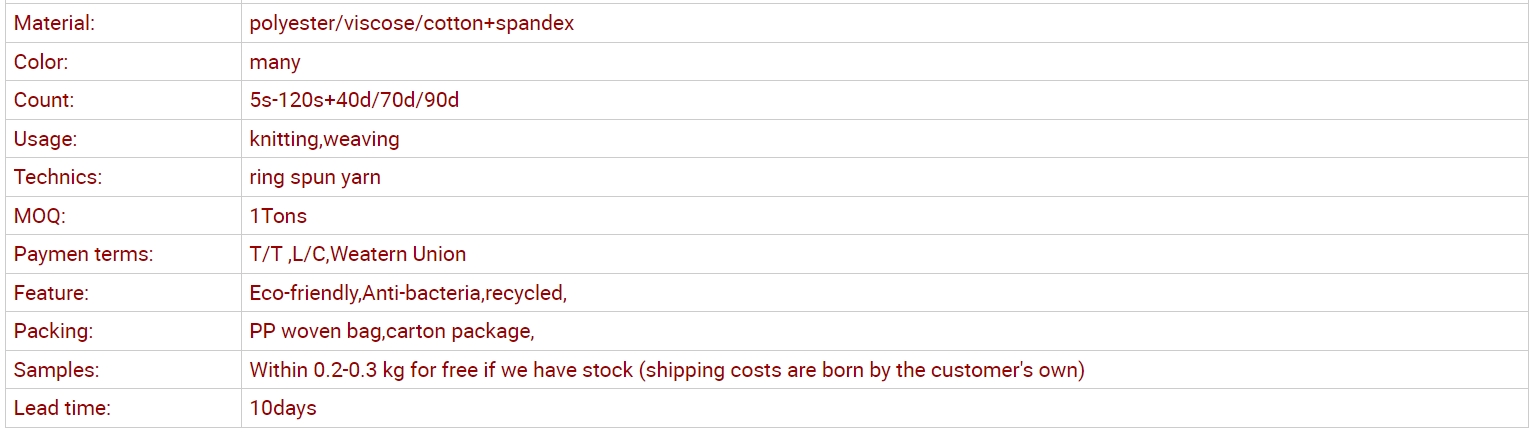Select the polyester/viscose/cotton+spandex value
The image size is (1533, 433).
pyautogui.click(x=412, y=23)
